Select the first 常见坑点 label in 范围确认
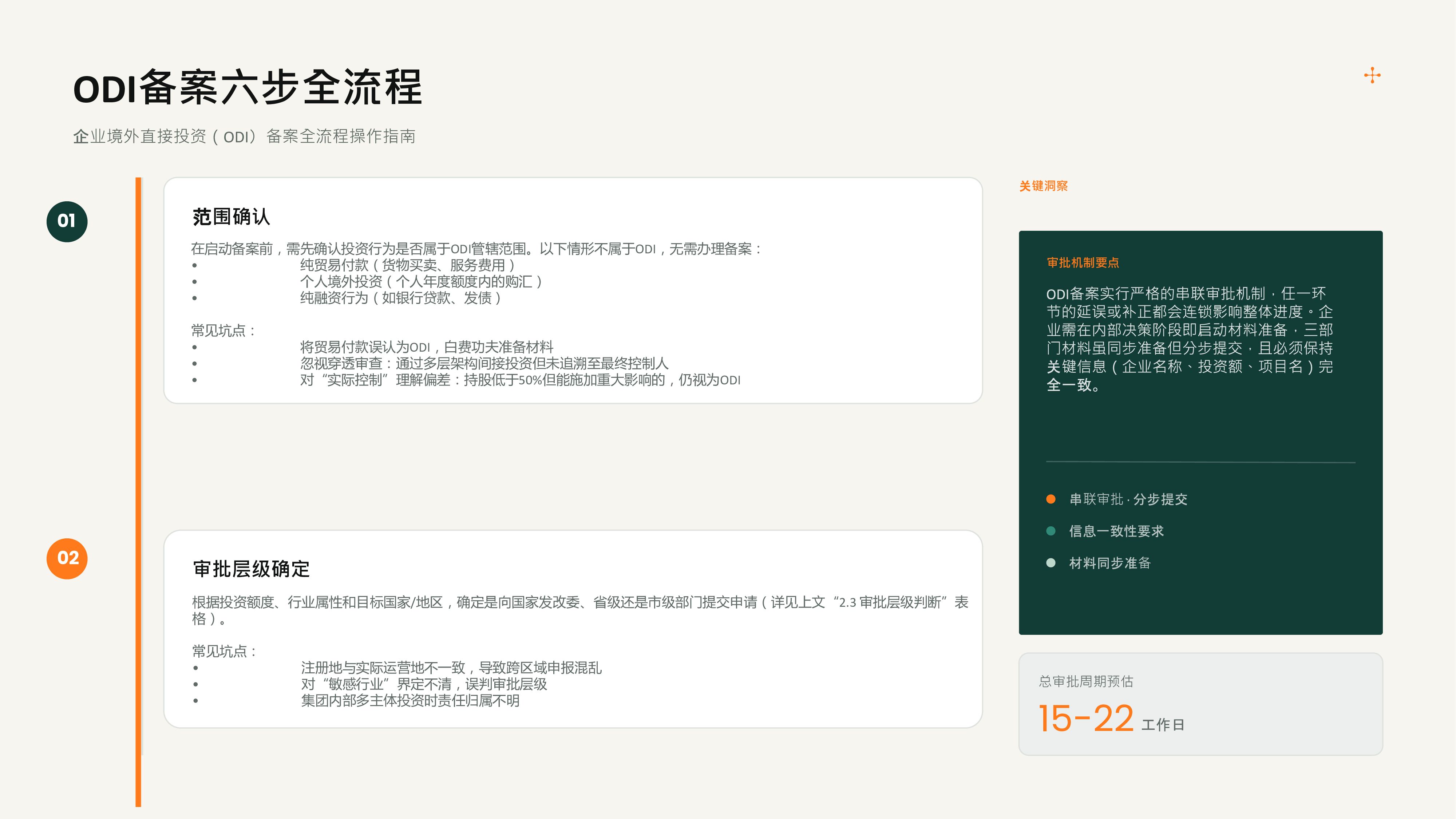This screenshot has width=1456, height=819. click(224, 331)
